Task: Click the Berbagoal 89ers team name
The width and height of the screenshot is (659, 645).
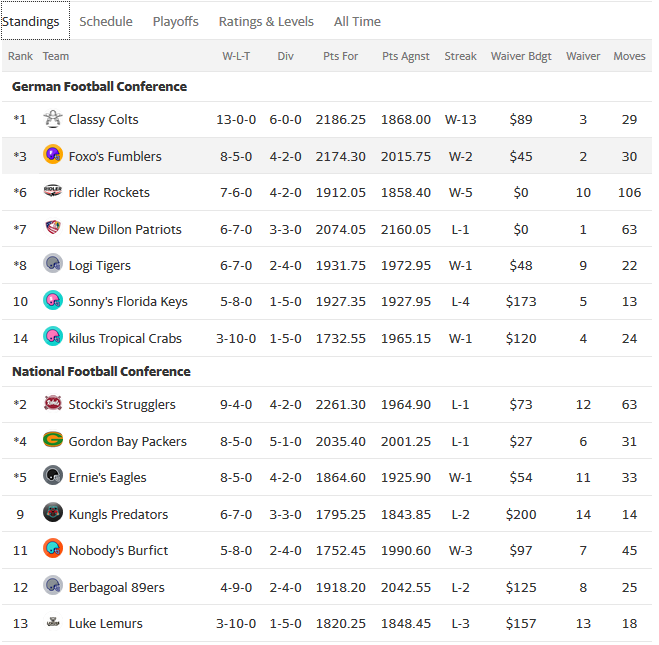Action: click(114, 587)
